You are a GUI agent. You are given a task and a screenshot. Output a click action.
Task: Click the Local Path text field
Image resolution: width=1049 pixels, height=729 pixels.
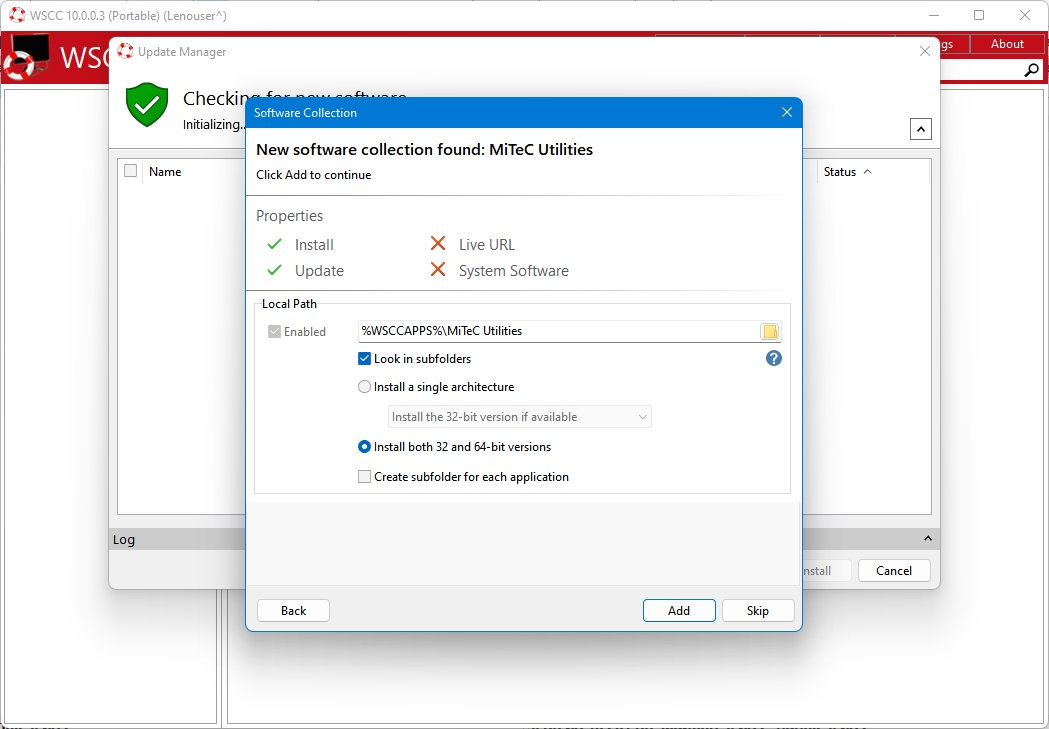click(559, 331)
